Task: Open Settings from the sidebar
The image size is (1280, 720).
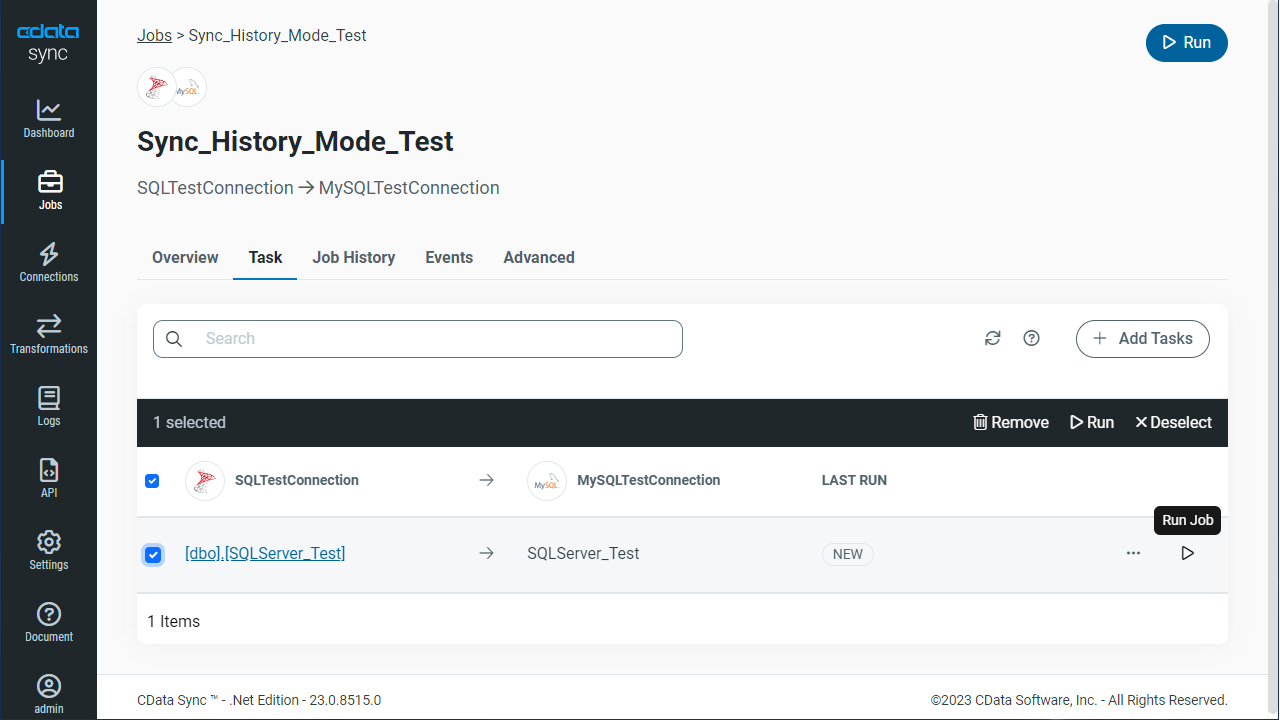Action: 48,550
